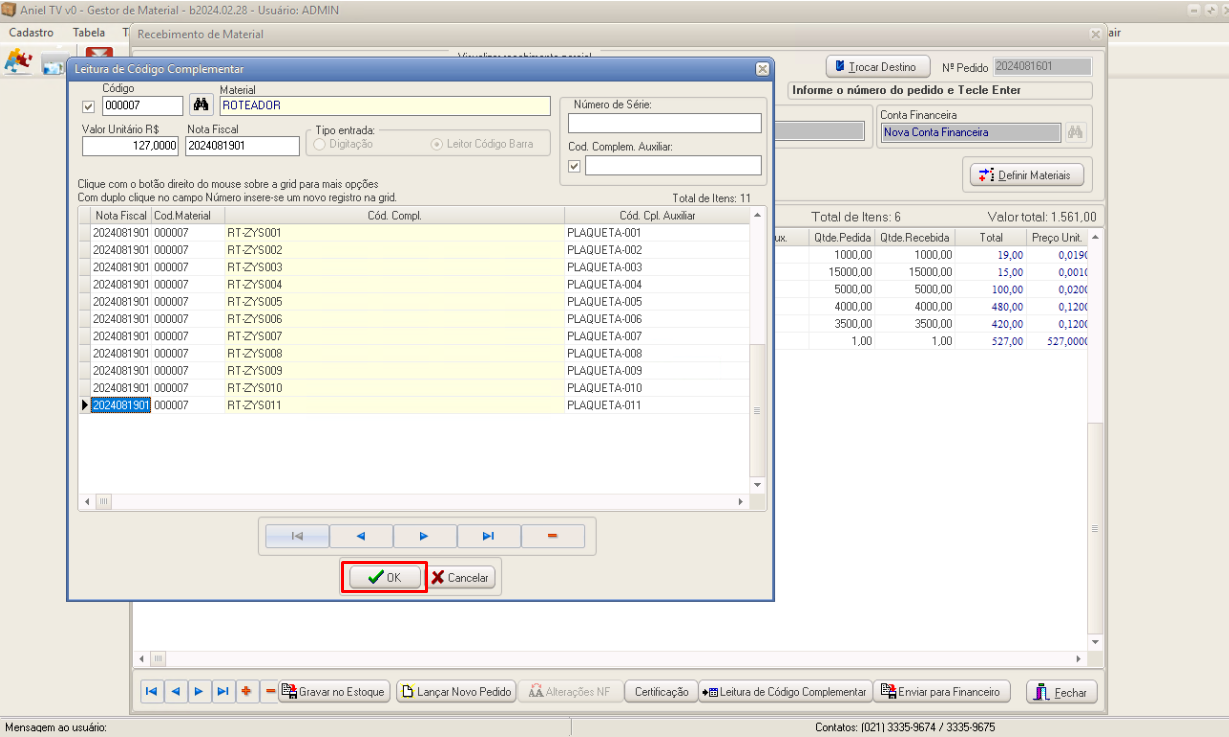Screen dimensions: 1229x737
Task: Click the binoculars search icon beside Código
Action: pos(200,105)
